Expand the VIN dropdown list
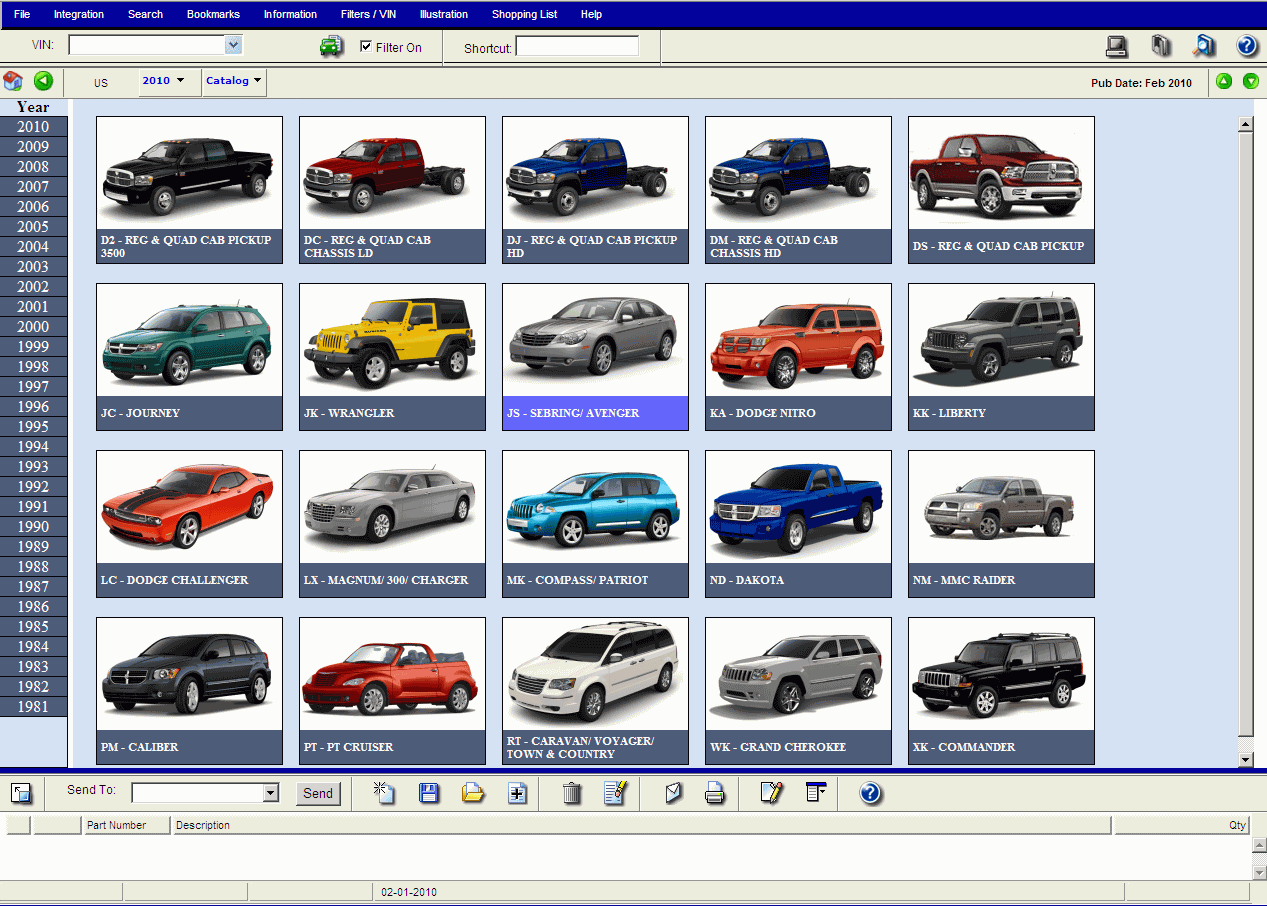Screen dimensions: 1267x906 (x=233, y=45)
